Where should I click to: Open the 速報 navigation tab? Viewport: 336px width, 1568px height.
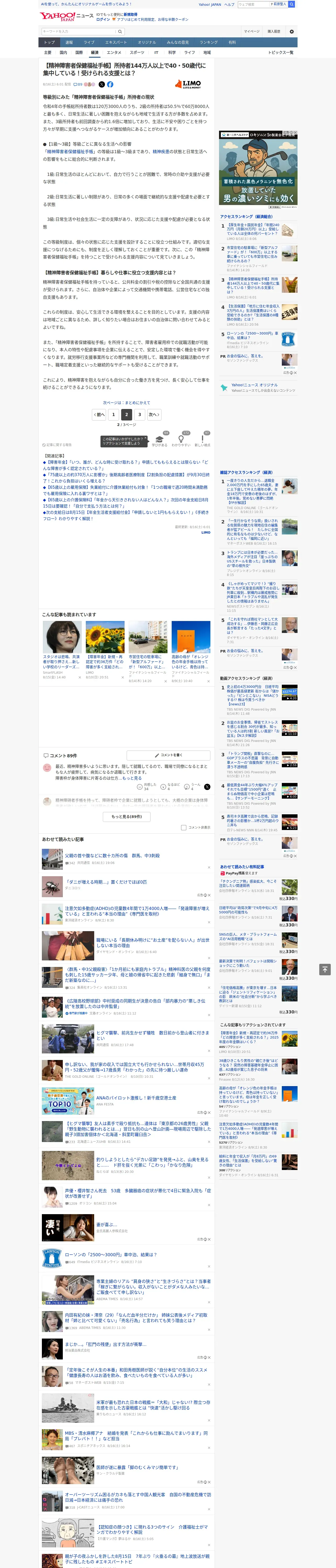(x=69, y=43)
